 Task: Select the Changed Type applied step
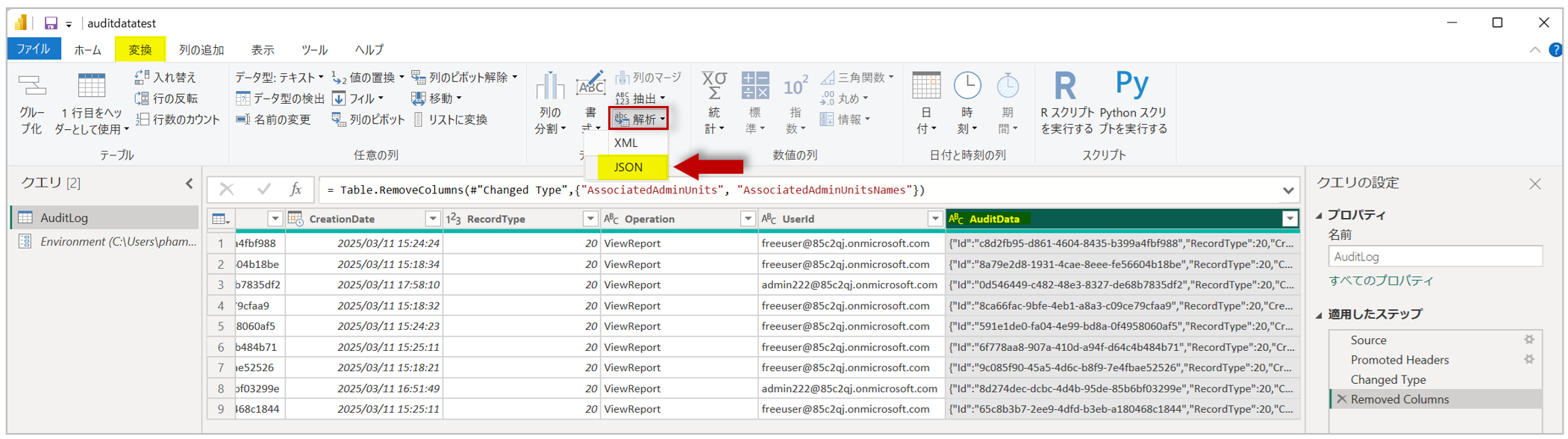pyautogui.click(x=1388, y=379)
